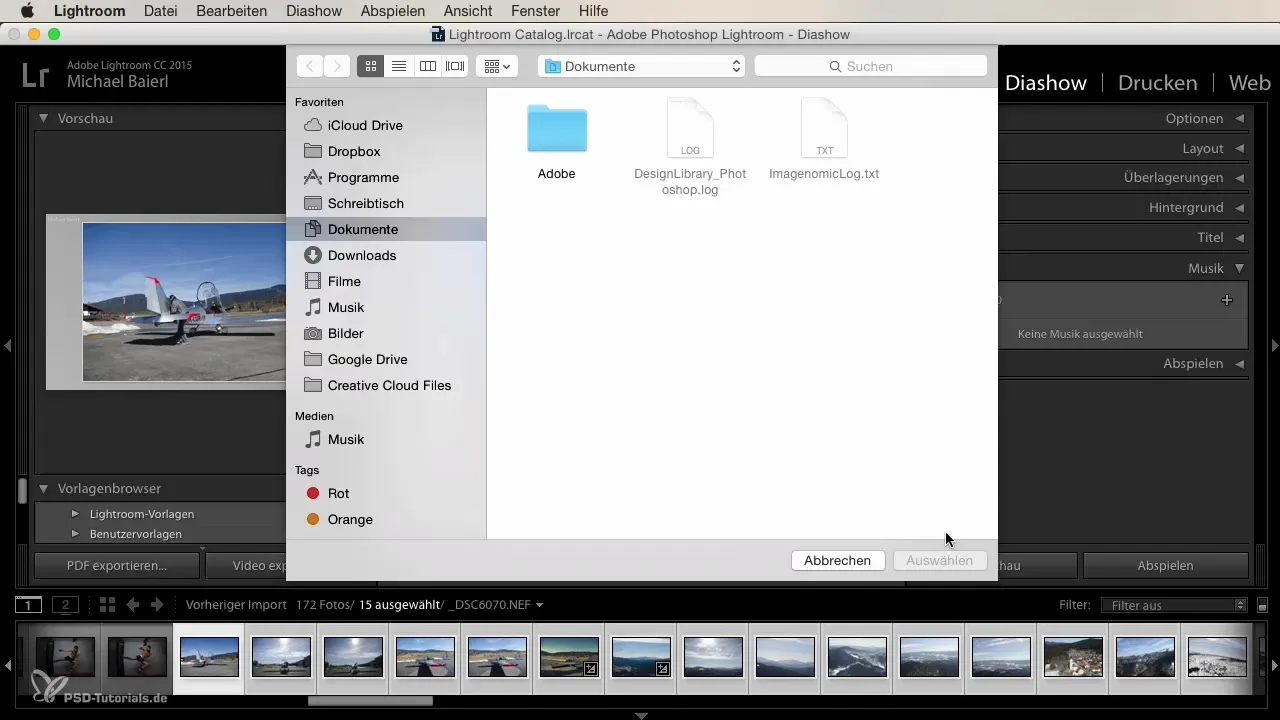Add music with the plus icon
The height and width of the screenshot is (720, 1280).
coord(1227,300)
